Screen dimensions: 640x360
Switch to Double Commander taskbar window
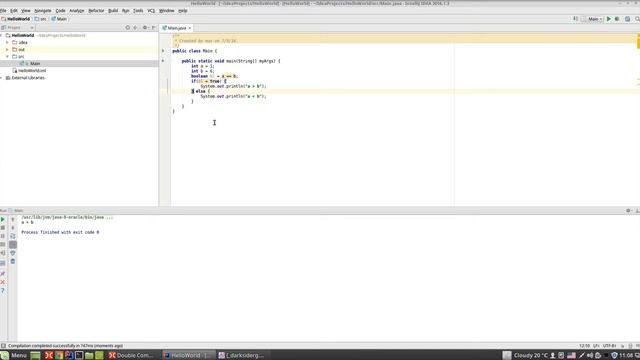[131, 355]
